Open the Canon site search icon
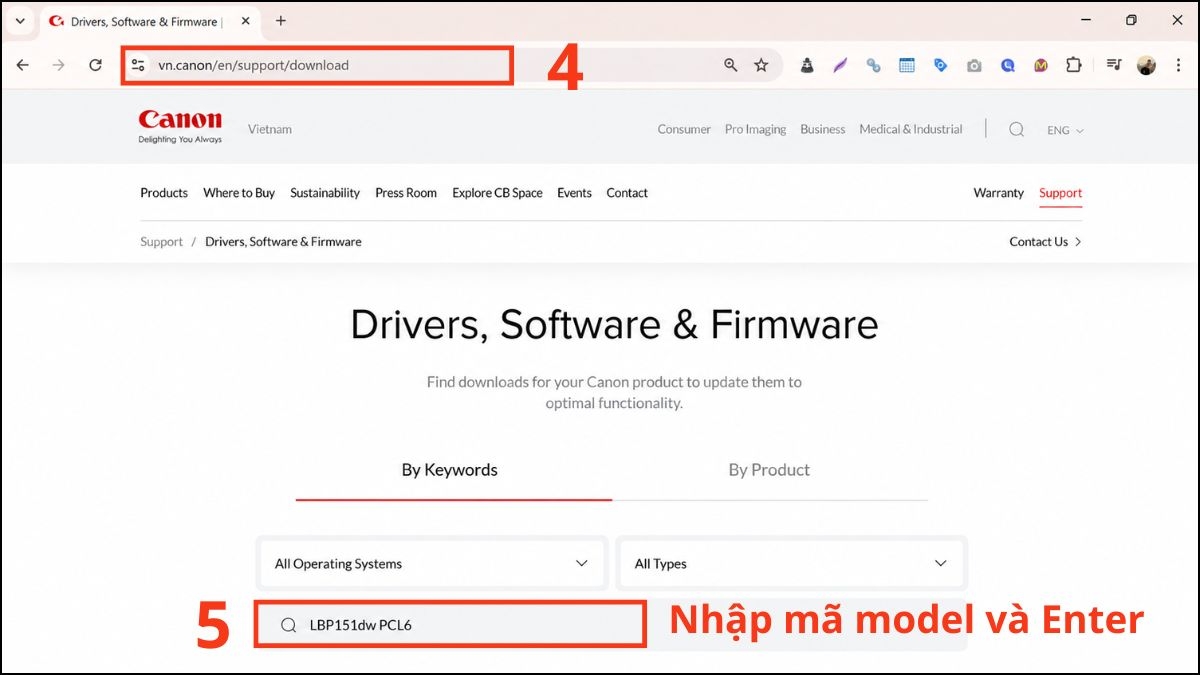Image resolution: width=1200 pixels, height=675 pixels. point(1016,129)
